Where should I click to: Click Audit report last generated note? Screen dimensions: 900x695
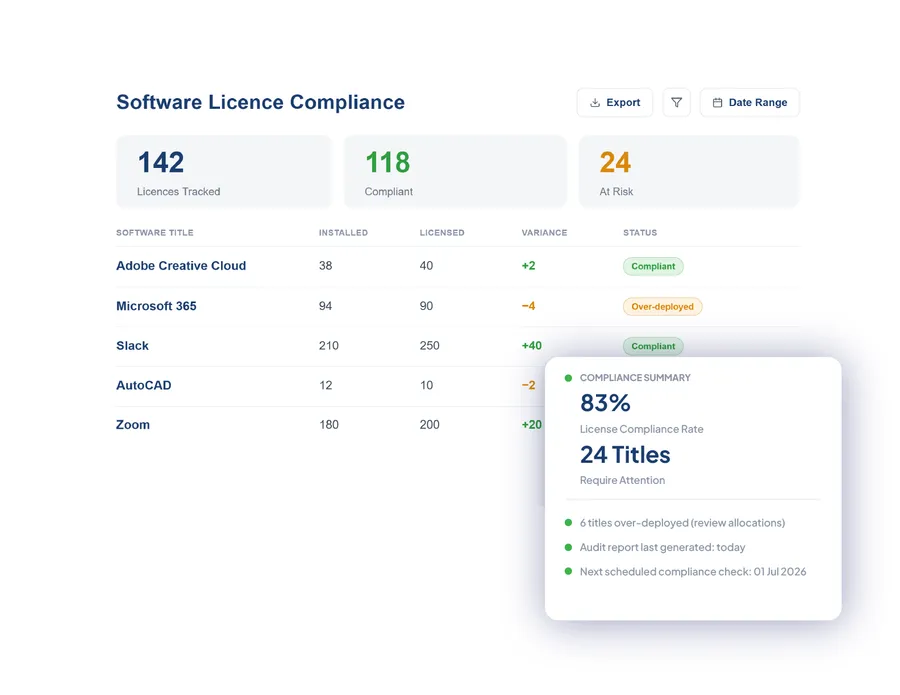(662, 548)
